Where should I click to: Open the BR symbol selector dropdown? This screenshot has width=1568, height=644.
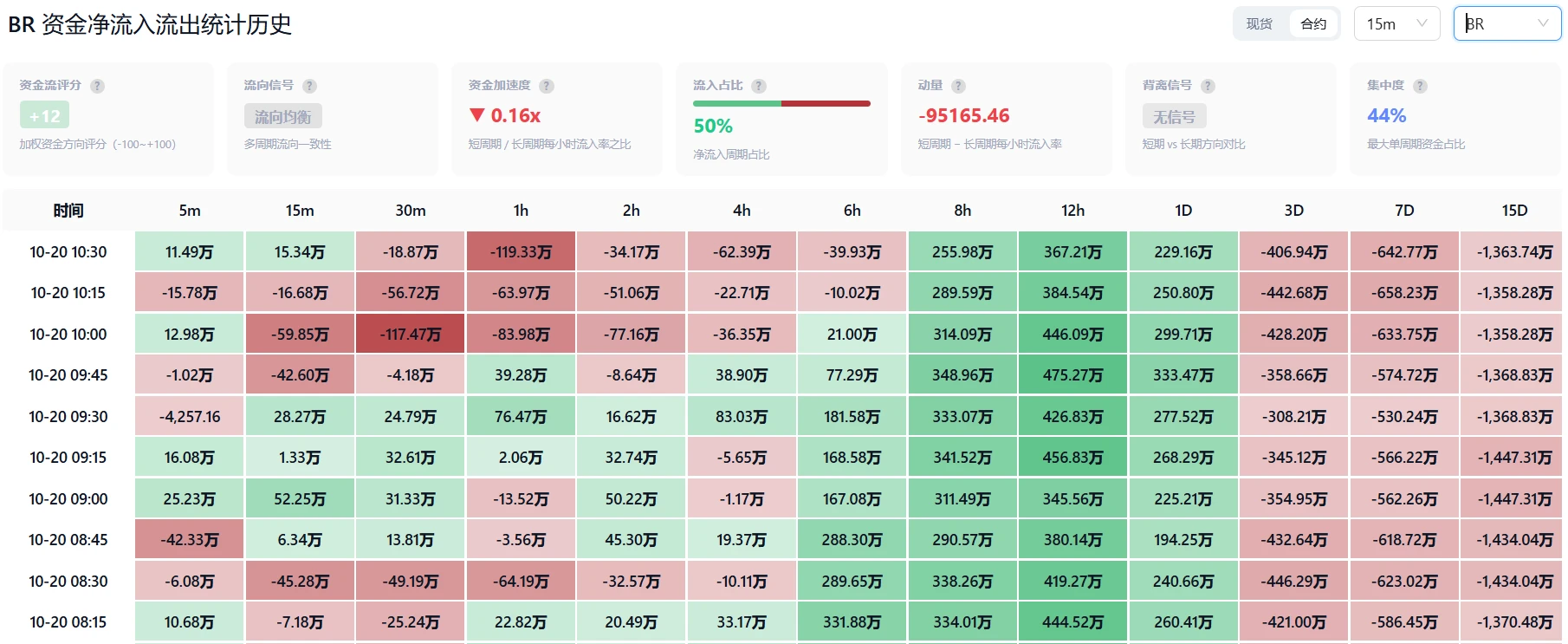point(1507,24)
